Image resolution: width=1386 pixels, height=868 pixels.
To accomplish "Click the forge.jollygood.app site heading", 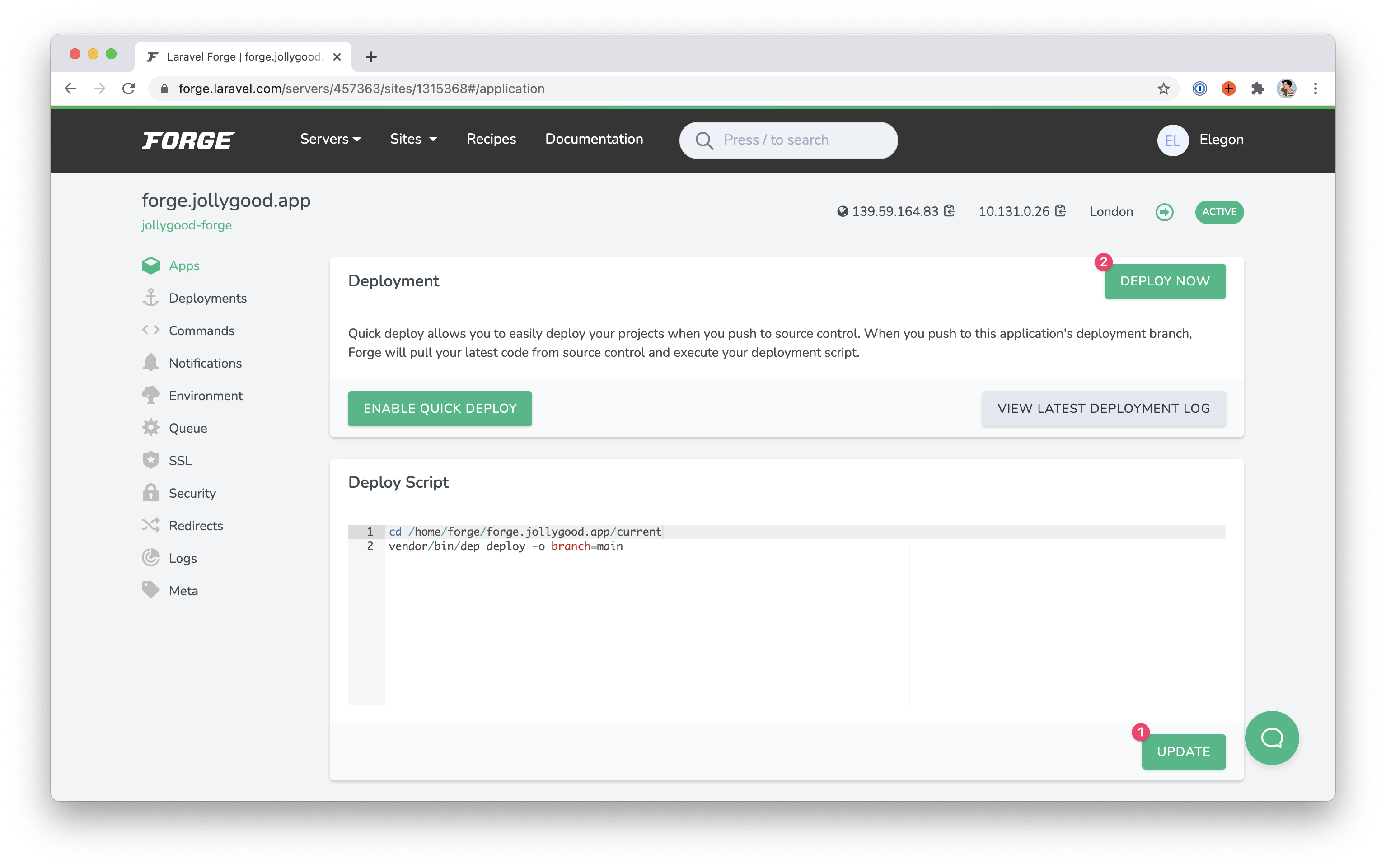I will (x=225, y=201).
